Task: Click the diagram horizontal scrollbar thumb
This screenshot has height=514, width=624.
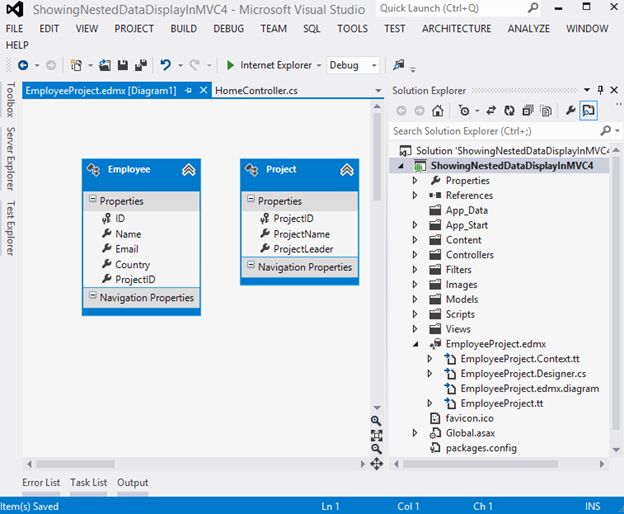Action: [x=76, y=464]
